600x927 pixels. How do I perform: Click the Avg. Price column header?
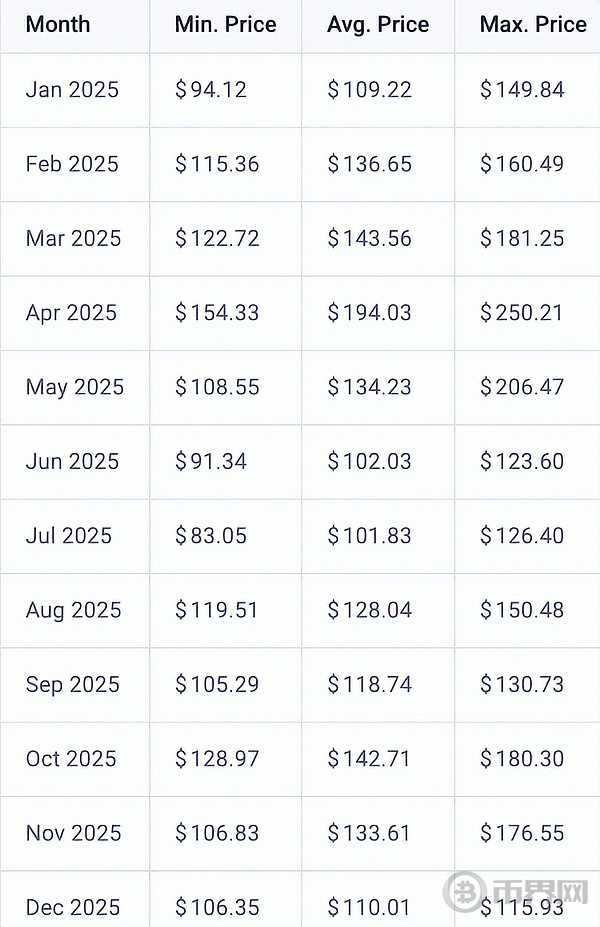pyautogui.click(x=378, y=25)
